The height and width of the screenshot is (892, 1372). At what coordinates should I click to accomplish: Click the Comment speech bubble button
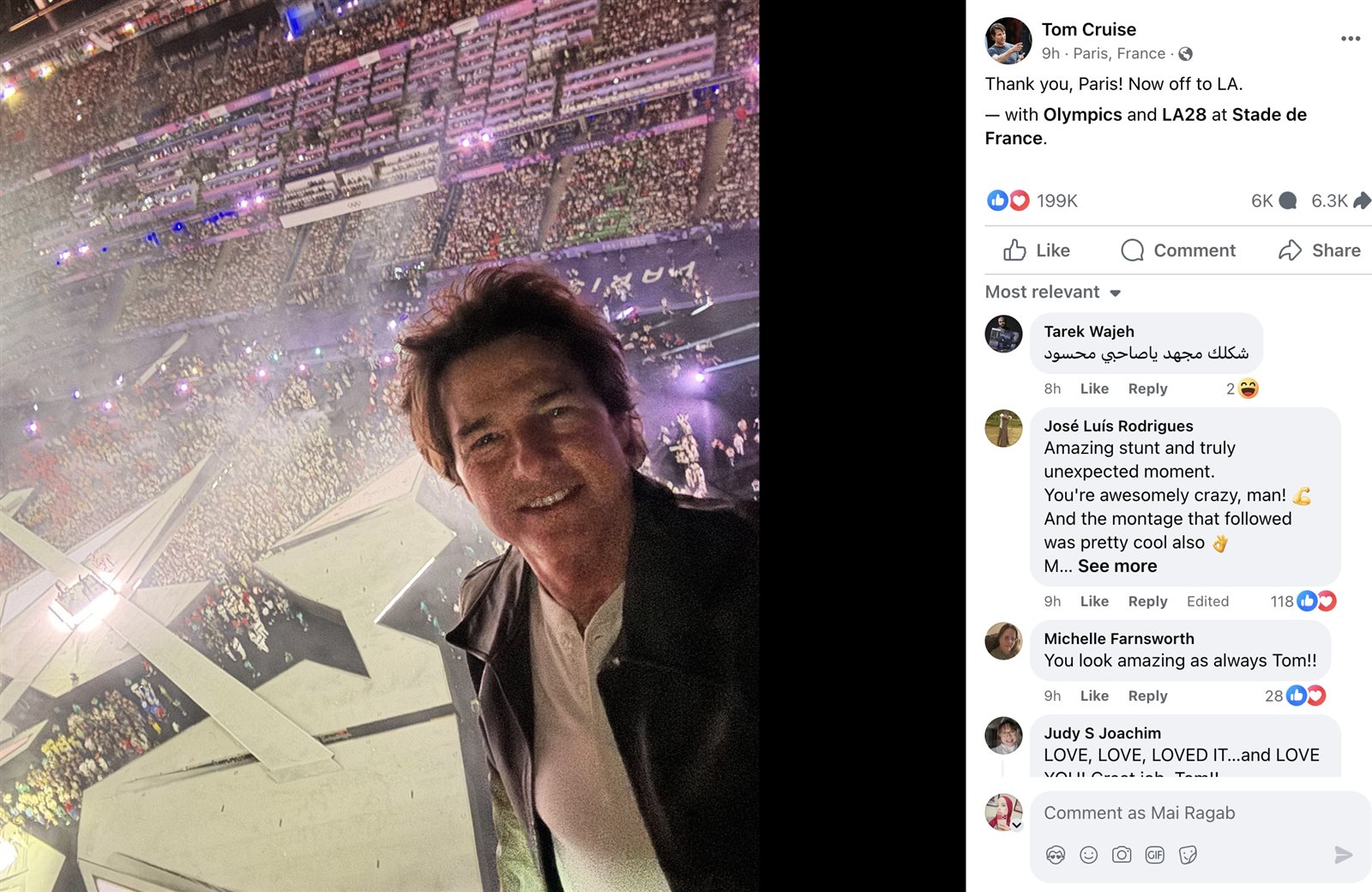point(1177,250)
